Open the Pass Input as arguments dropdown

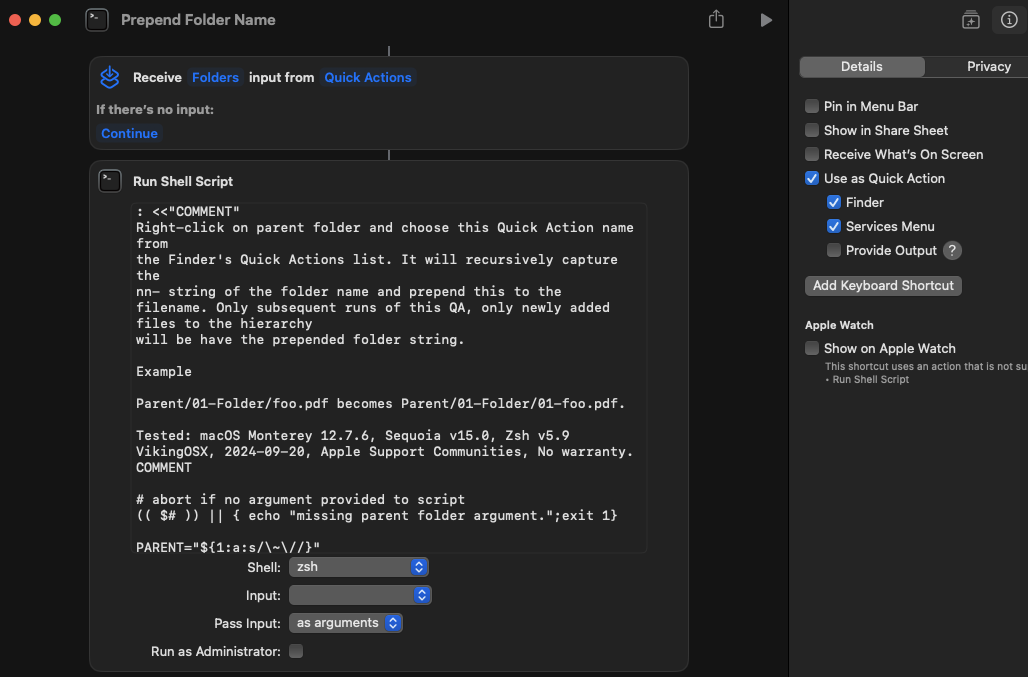click(x=345, y=623)
